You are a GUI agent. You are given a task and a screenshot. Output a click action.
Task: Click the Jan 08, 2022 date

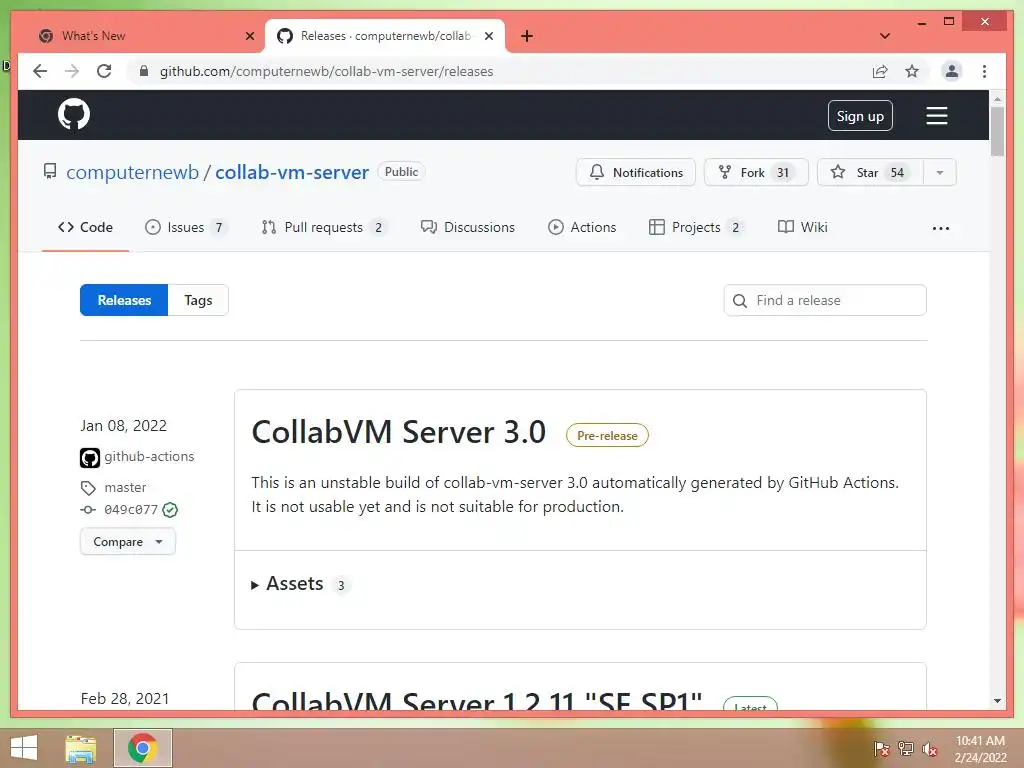[x=123, y=426]
